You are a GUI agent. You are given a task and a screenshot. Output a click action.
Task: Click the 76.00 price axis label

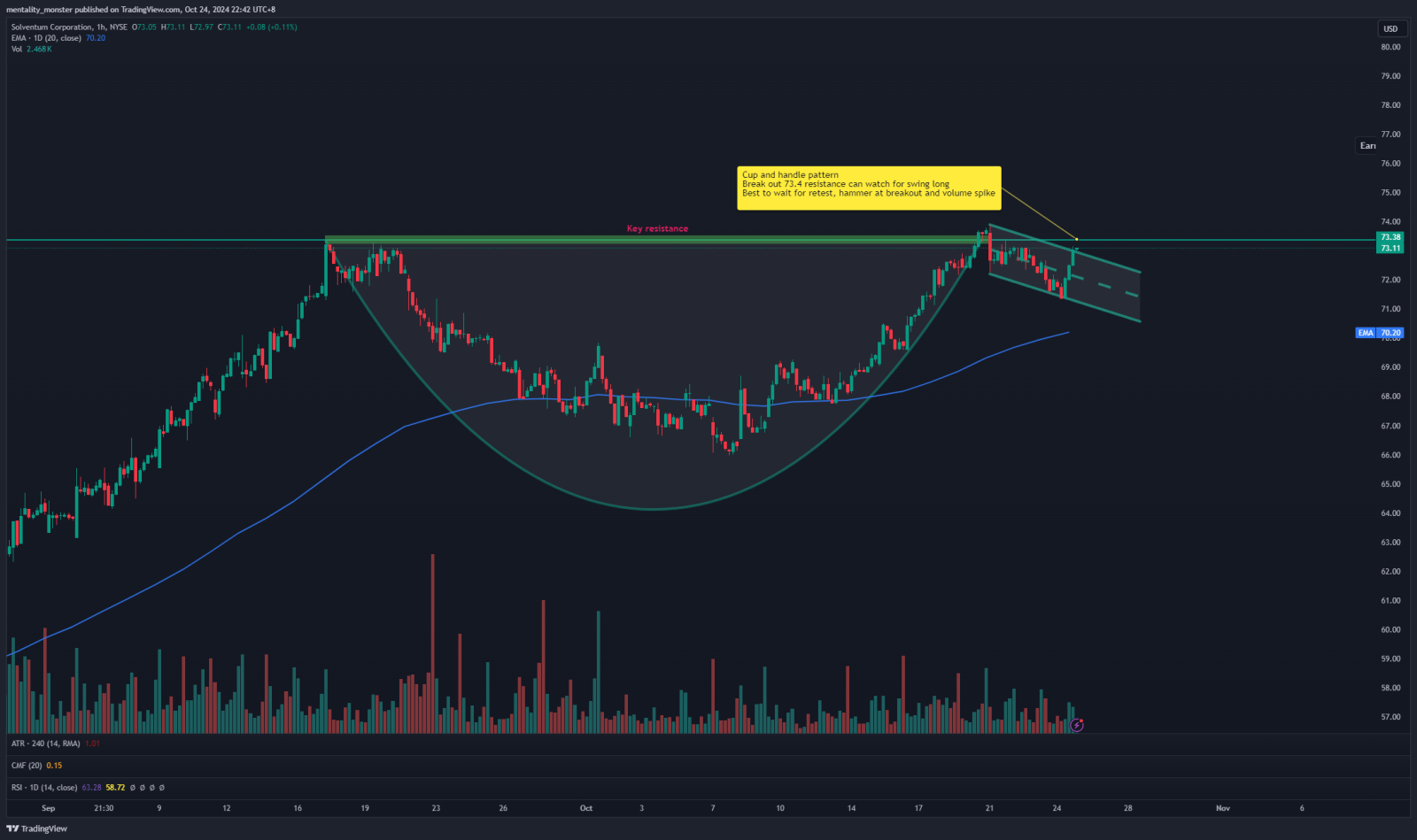pyautogui.click(x=1390, y=164)
